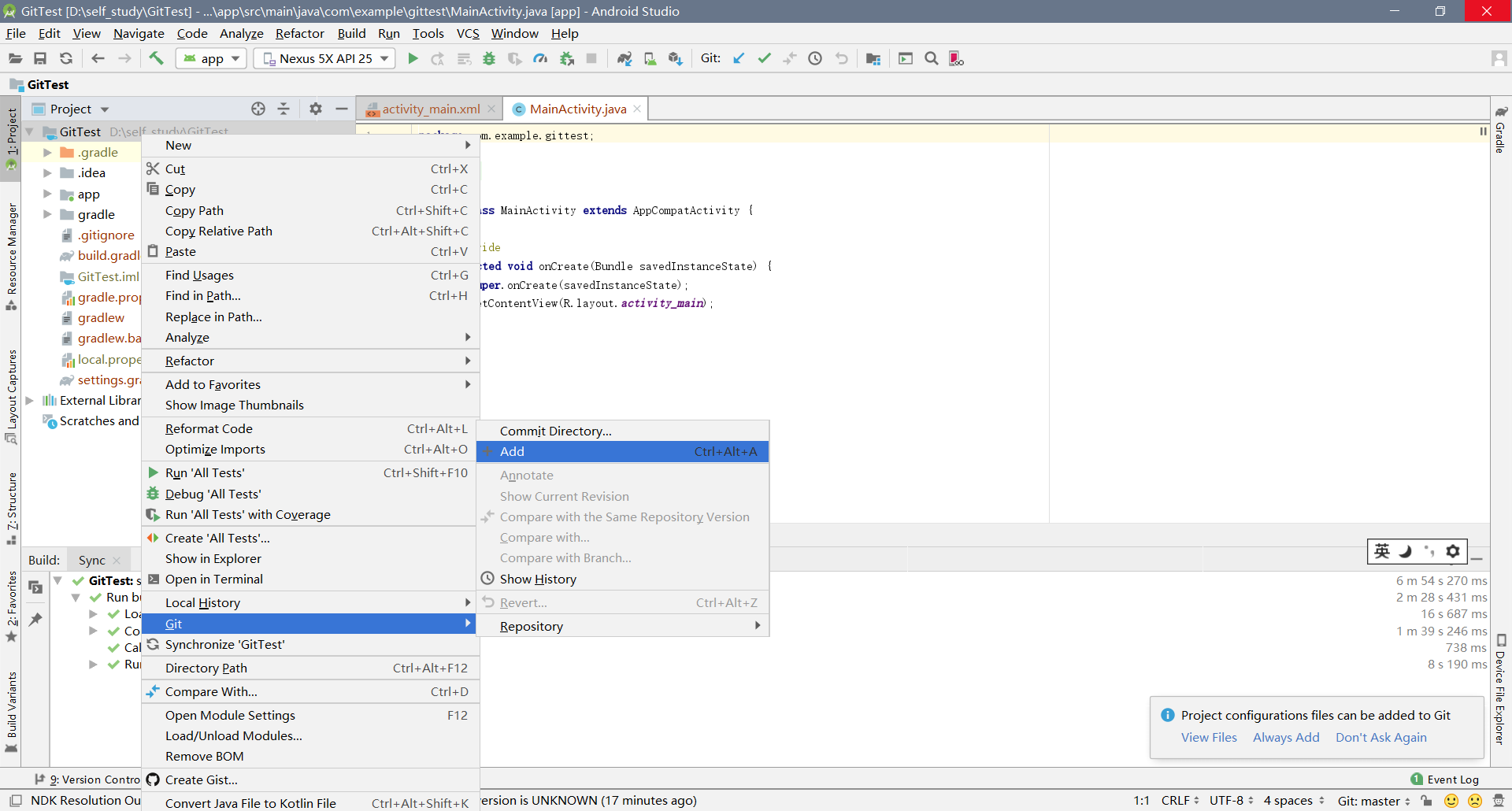1512x811 pixels.
Task: Choose Commit Directory from Git submenu
Action: pyautogui.click(x=555, y=431)
